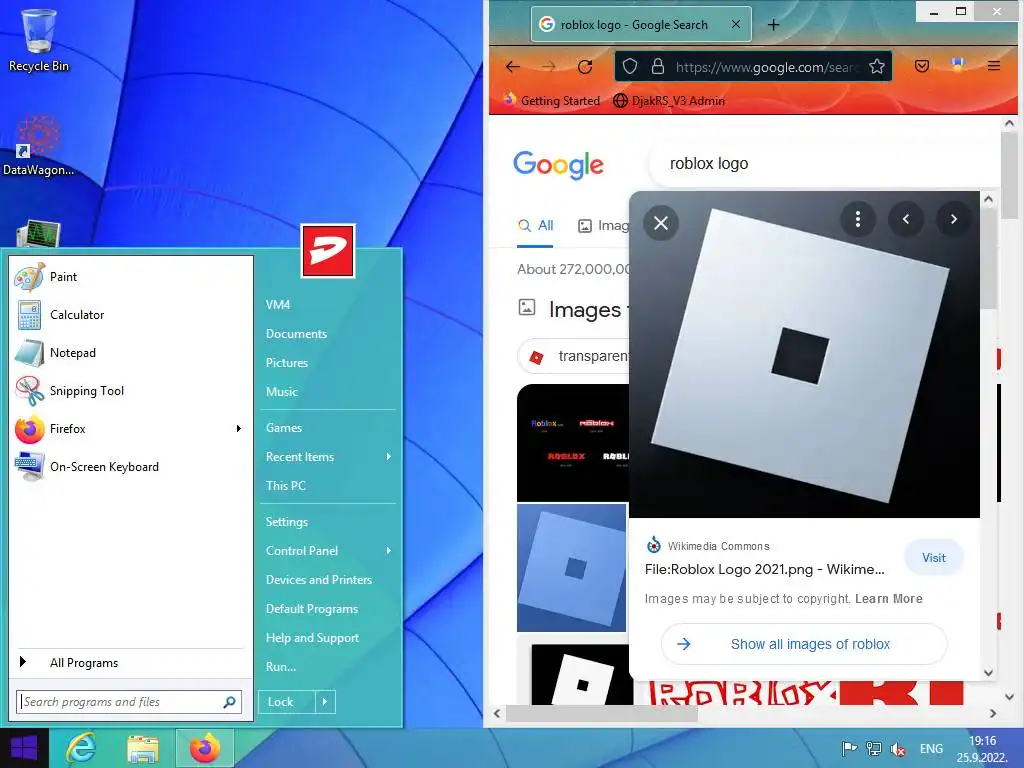This screenshot has height=768, width=1024.
Task: Open Paint from the Start menu
Action: pos(130,277)
